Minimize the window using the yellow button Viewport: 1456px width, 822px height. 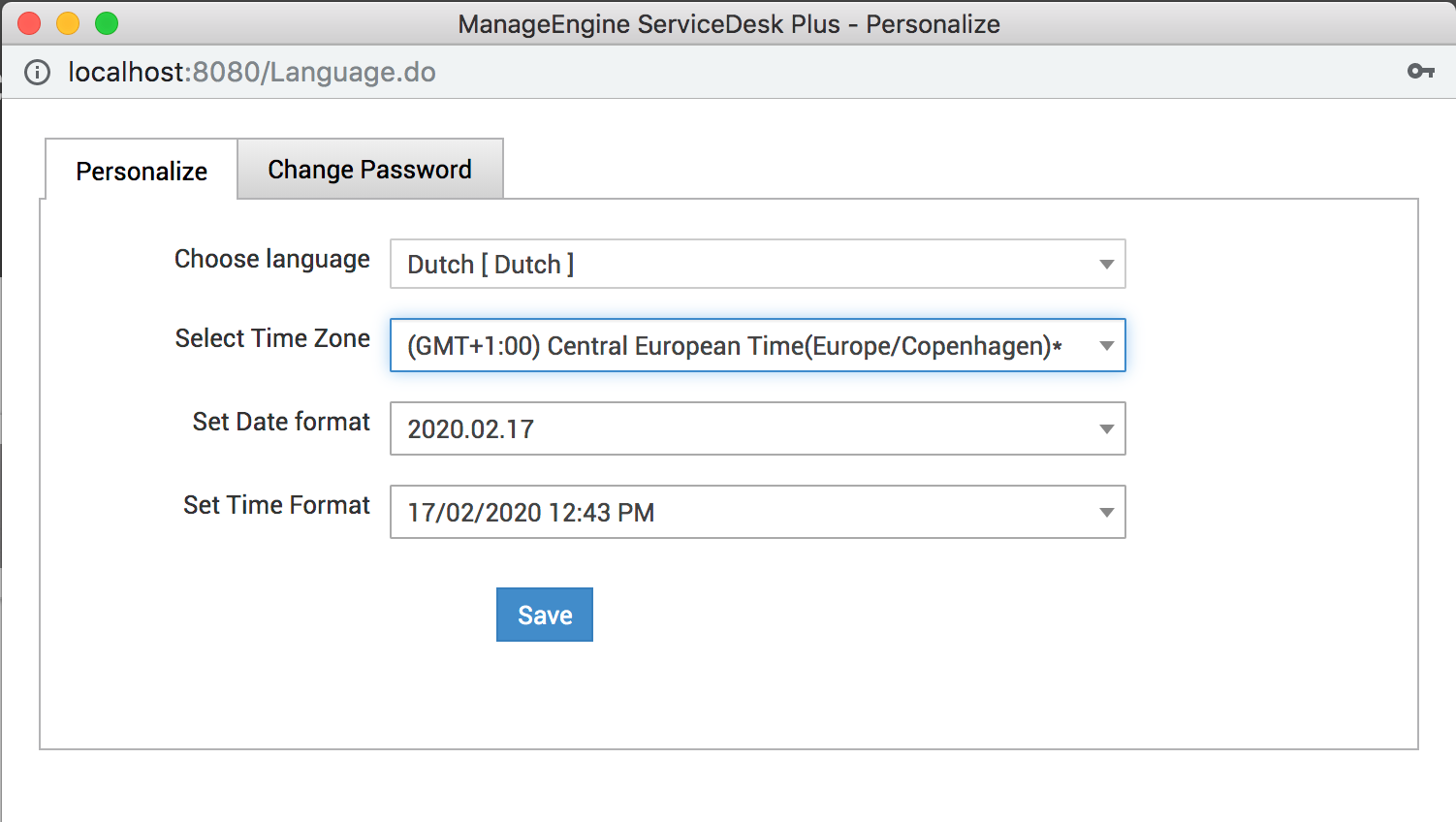click(68, 23)
